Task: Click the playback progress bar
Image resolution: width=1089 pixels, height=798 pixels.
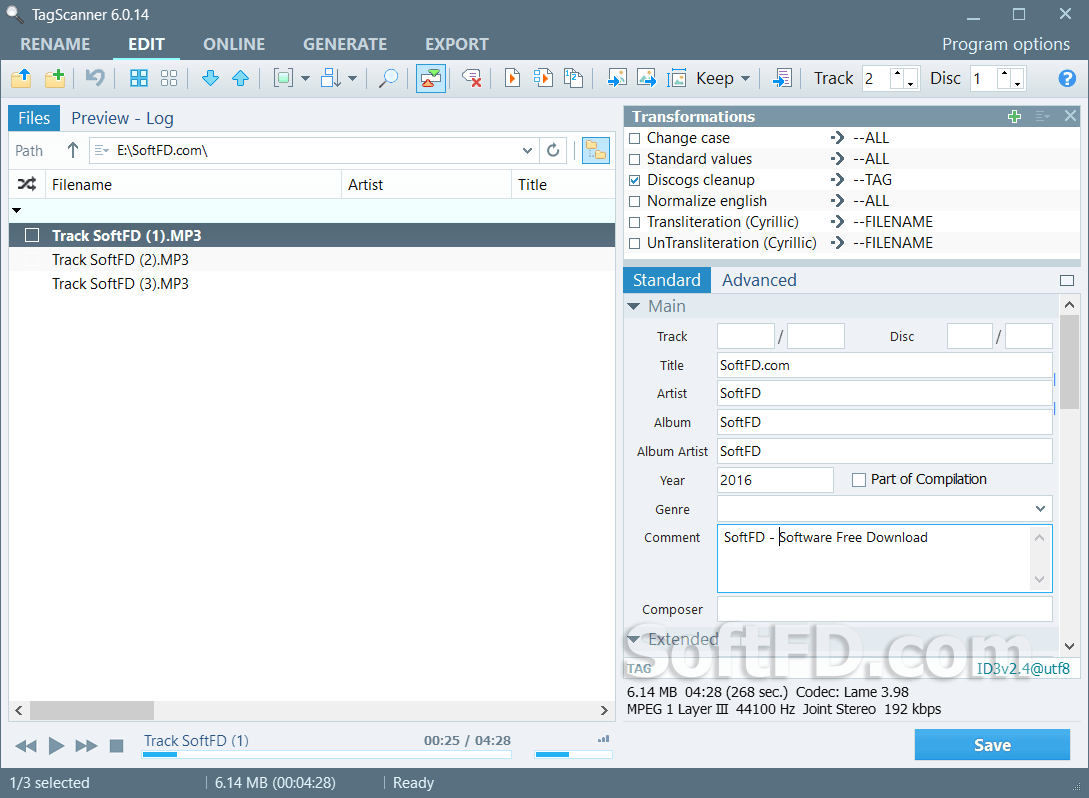Action: [326, 754]
